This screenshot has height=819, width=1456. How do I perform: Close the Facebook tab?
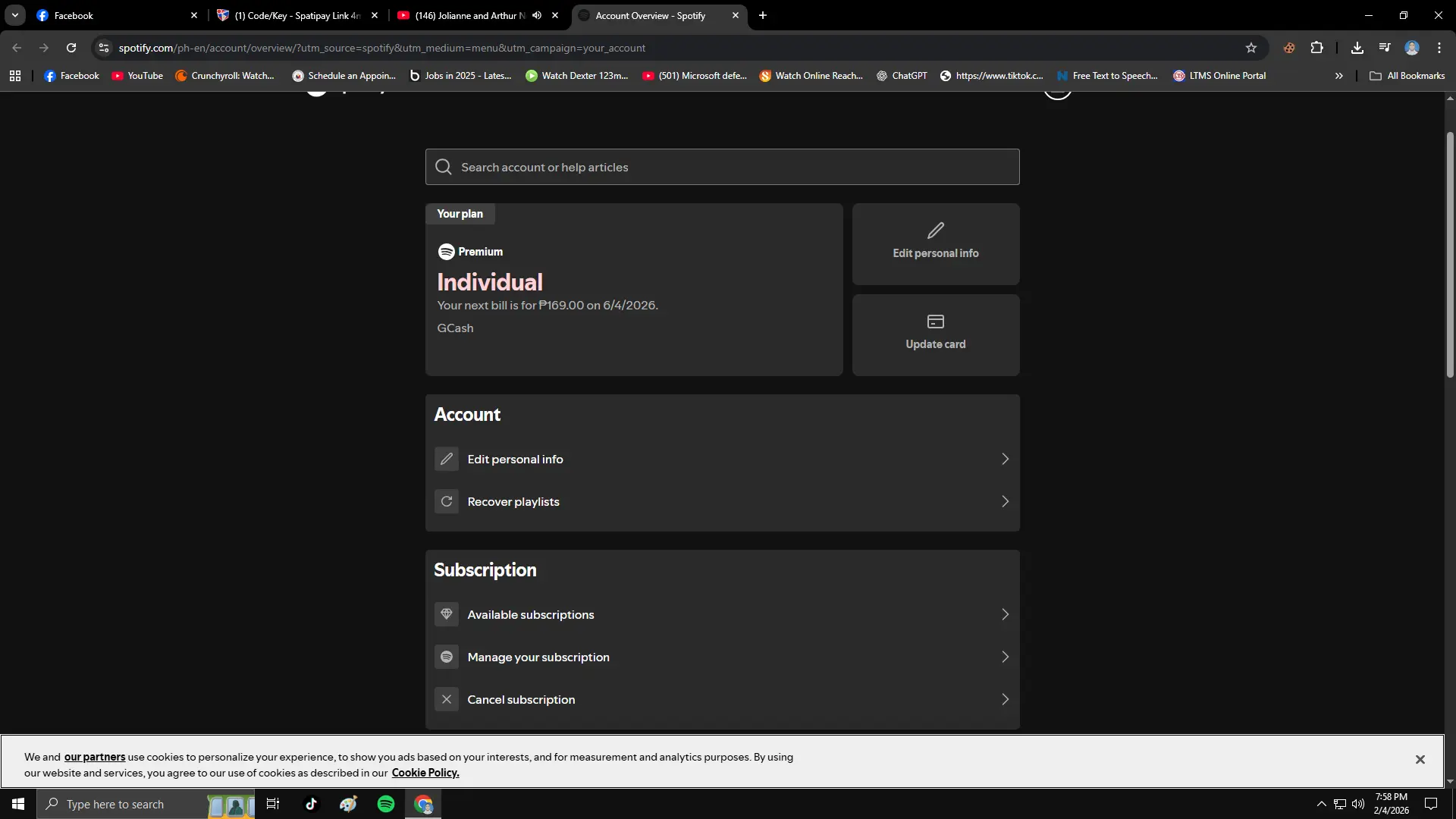[x=194, y=15]
